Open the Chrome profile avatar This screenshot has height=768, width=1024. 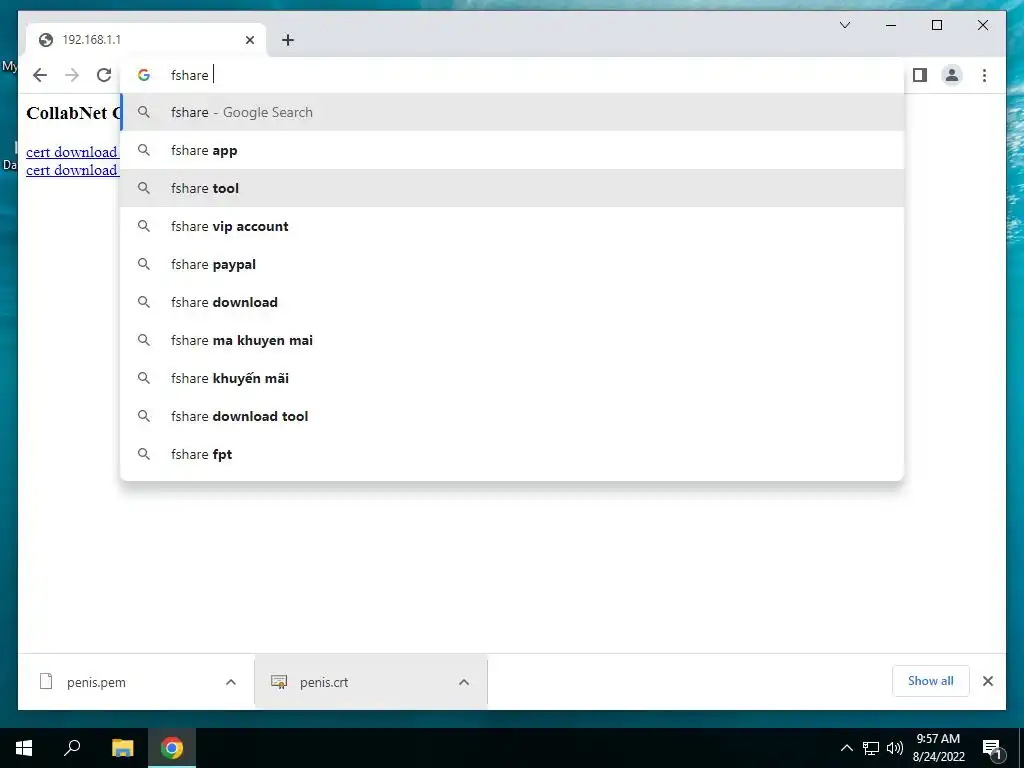pos(952,75)
